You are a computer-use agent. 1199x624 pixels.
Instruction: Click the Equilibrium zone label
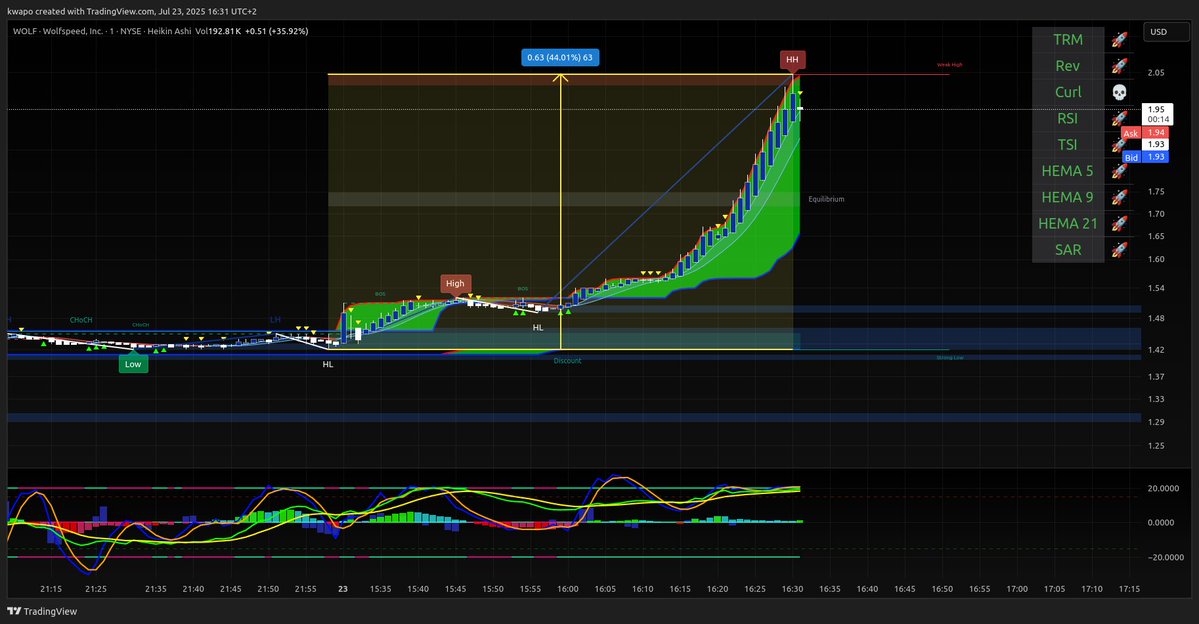[827, 199]
